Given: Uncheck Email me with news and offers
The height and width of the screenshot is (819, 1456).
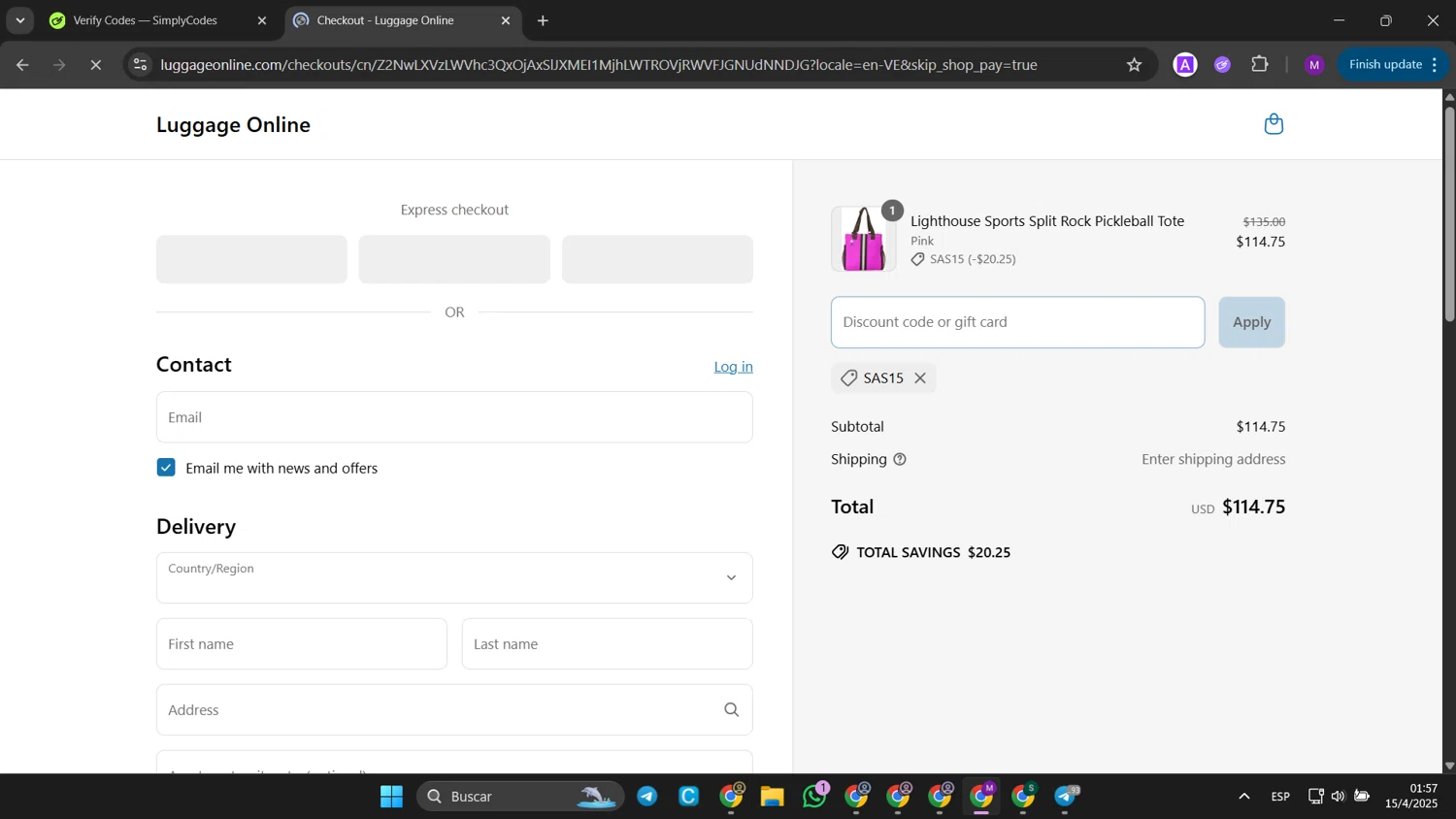Looking at the screenshot, I should 166,468.
